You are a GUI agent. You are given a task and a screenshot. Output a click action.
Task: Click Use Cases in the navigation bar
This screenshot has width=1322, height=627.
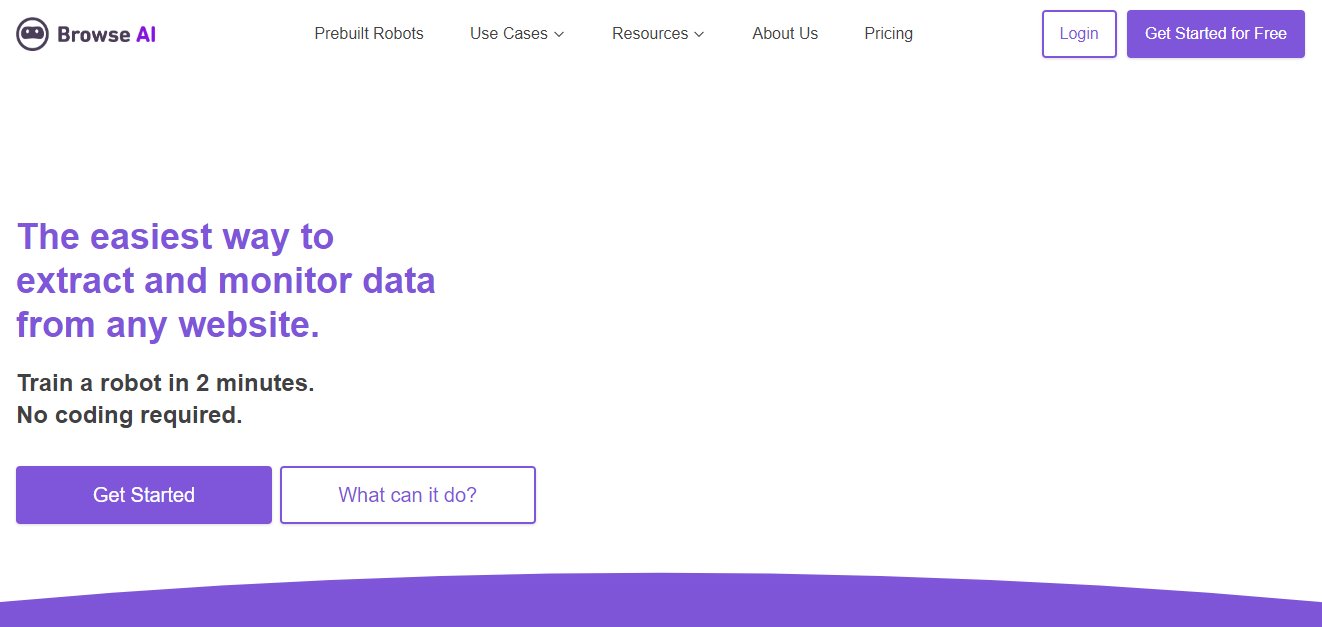pyautogui.click(x=509, y=33)
